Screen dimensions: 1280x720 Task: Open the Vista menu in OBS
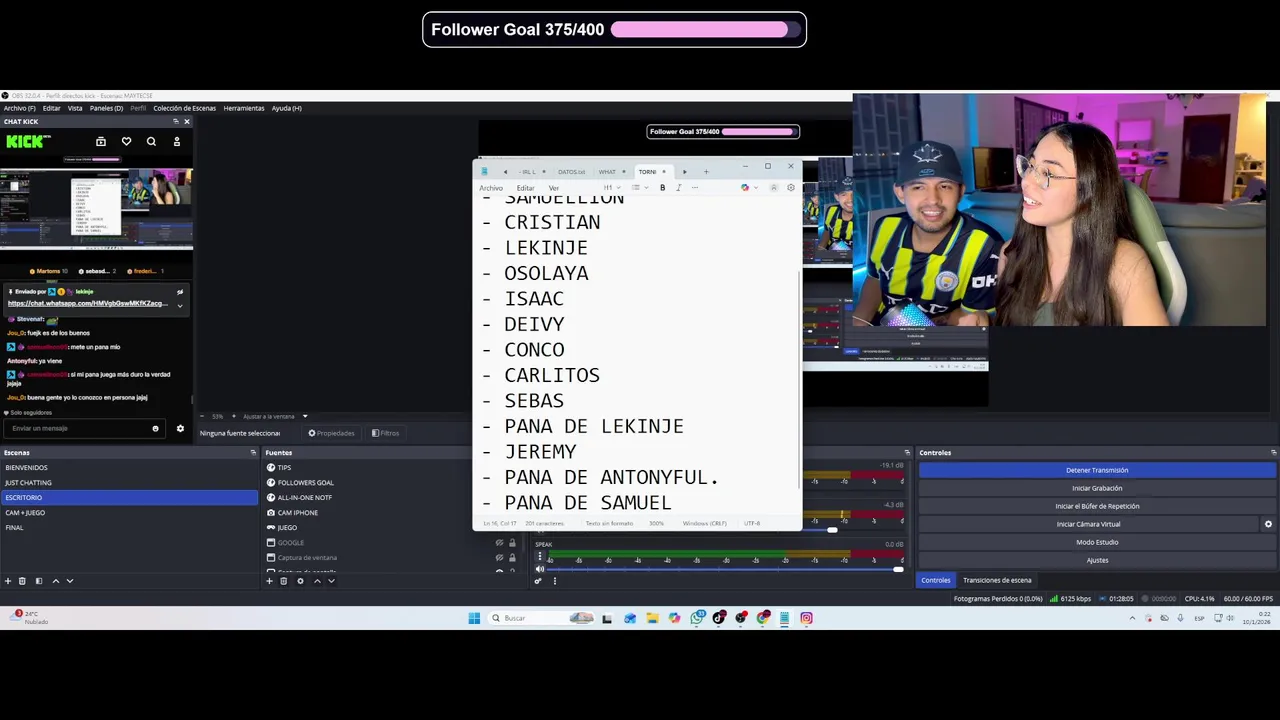pyautogui.click(x=75, y=108)
